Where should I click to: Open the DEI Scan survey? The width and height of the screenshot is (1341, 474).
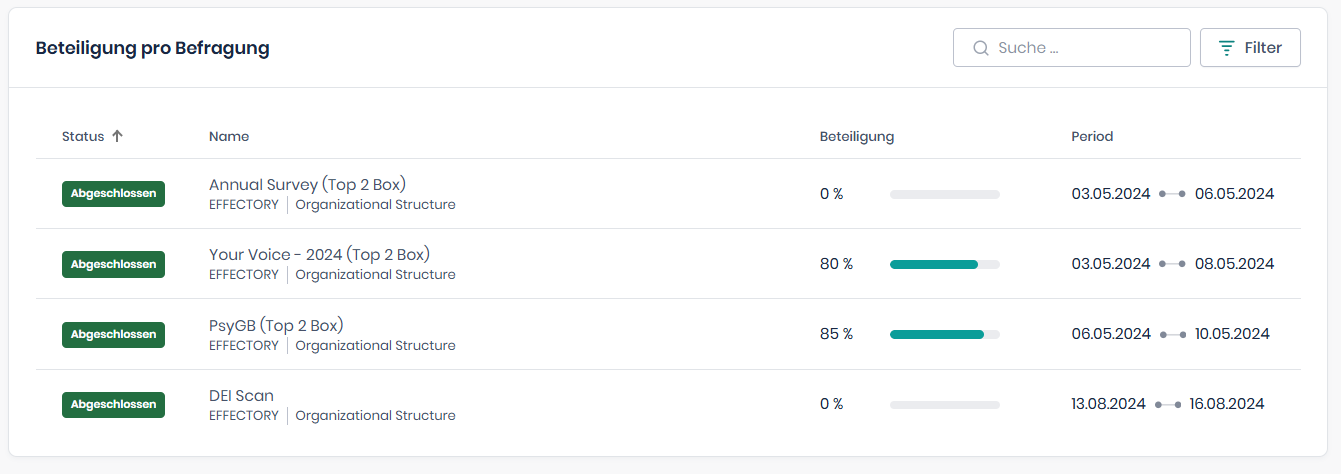pyautogui.click(x=241, y=395)
